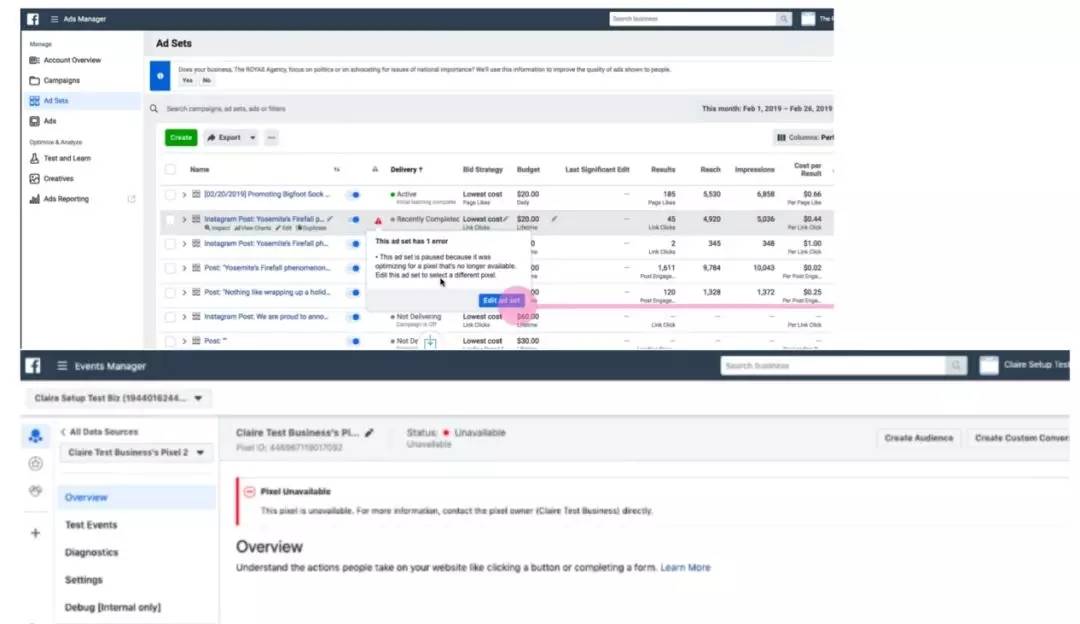
Task: Open the Claire Test Business's Pixel 2 dropdown
Action: pyautogui.click(x=136, y=453)
